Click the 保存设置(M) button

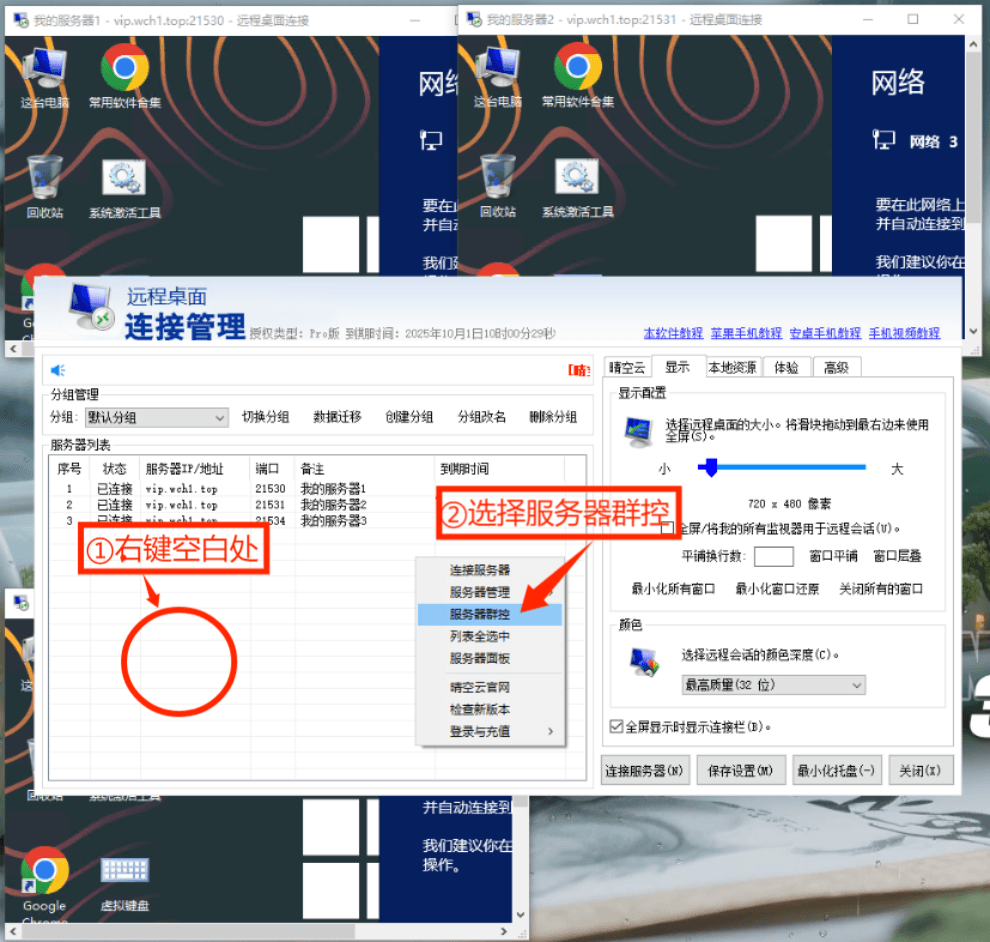click(x=739, y=771)
